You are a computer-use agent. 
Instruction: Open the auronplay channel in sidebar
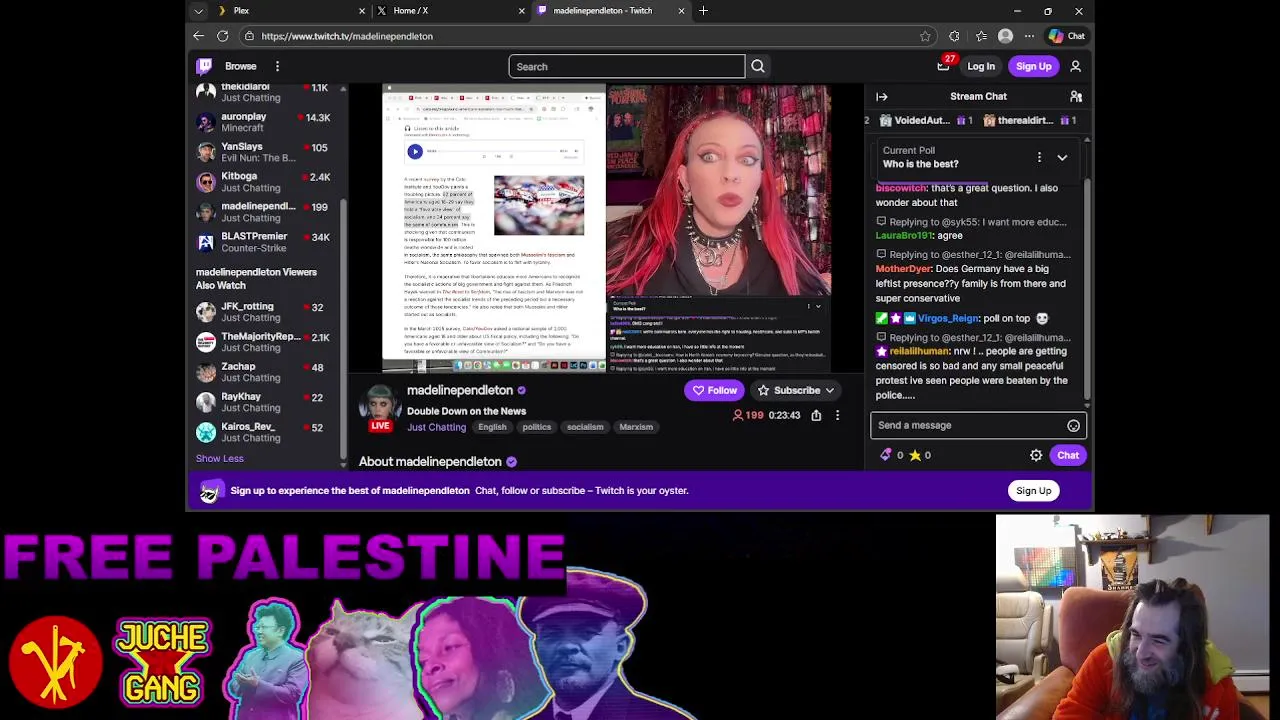pyautogui.click(x=264, y=122)
